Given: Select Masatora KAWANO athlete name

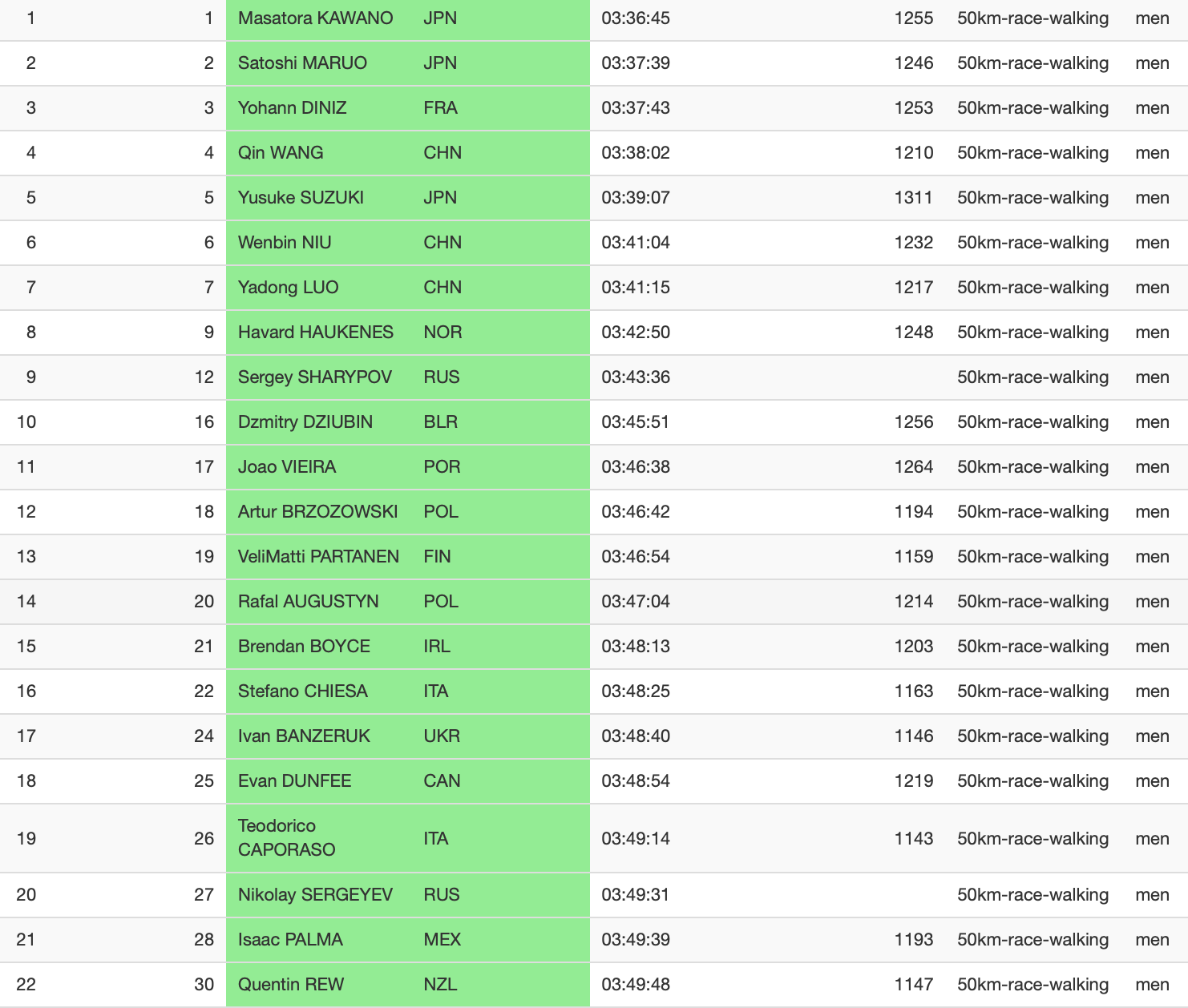Looking at the screenshot, I should coord(315,18).
